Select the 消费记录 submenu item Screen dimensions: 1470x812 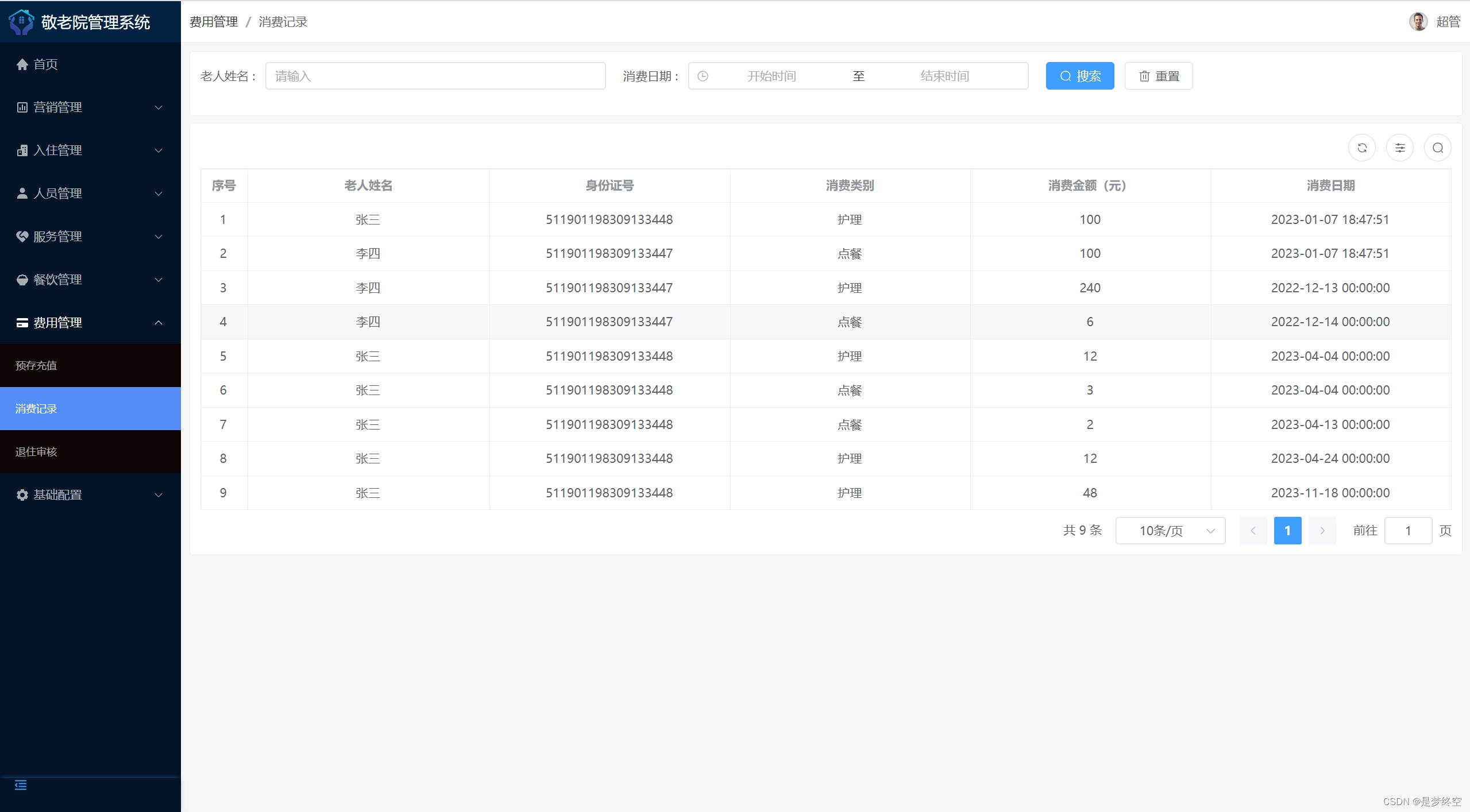click(90, 409)
